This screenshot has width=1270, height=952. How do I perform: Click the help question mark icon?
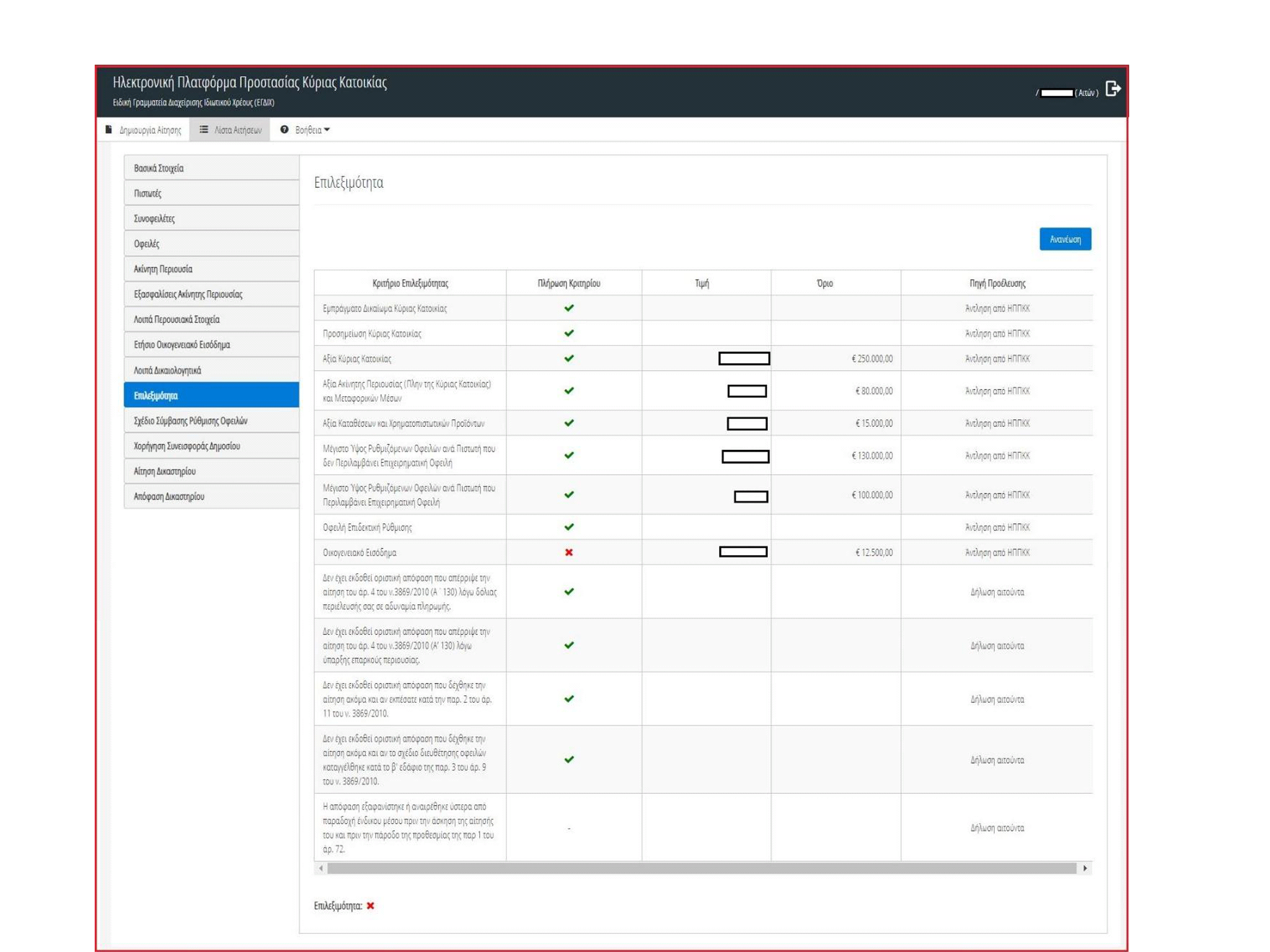pos(284,130)
